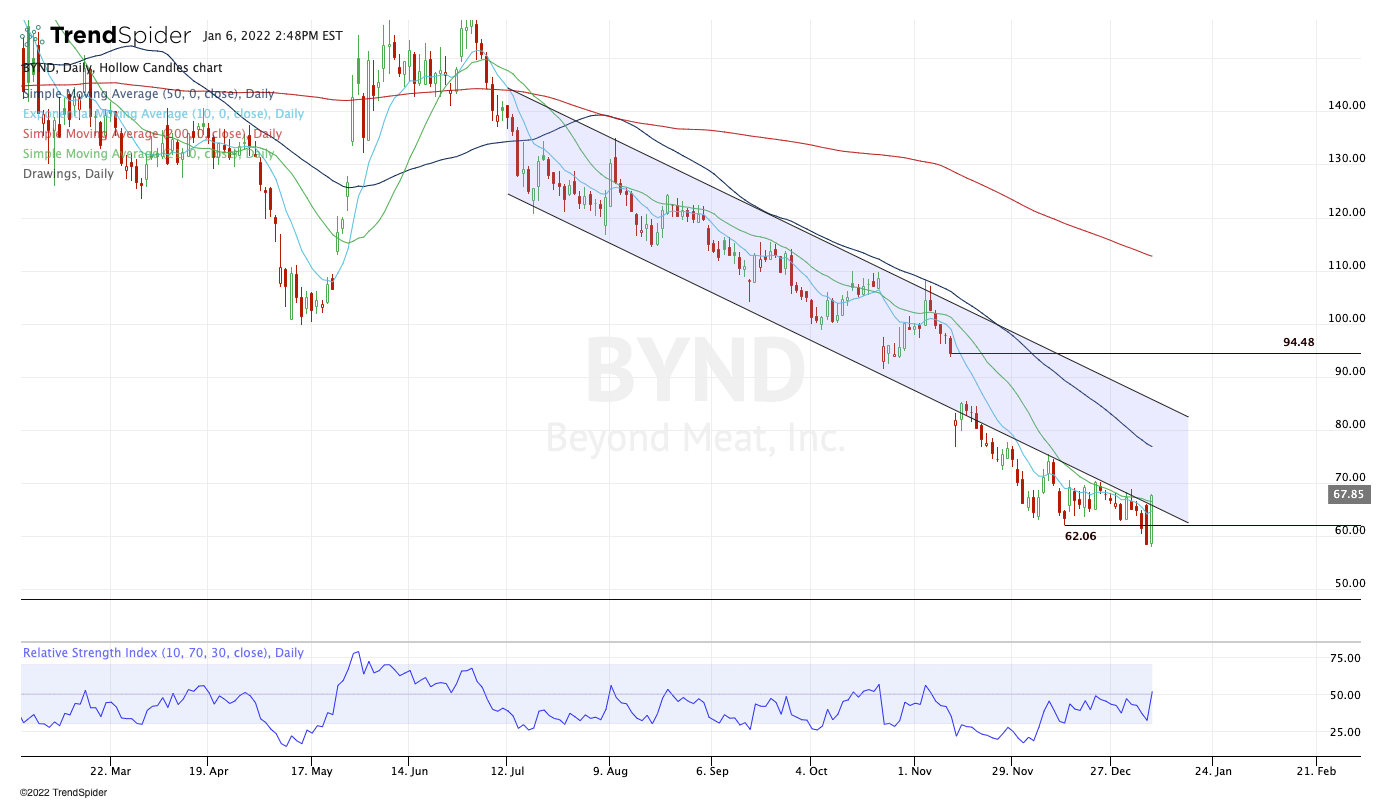Select the green Simple Moving Average legend entry
The width and height of the screenshot is (1391, 802).
149,154
